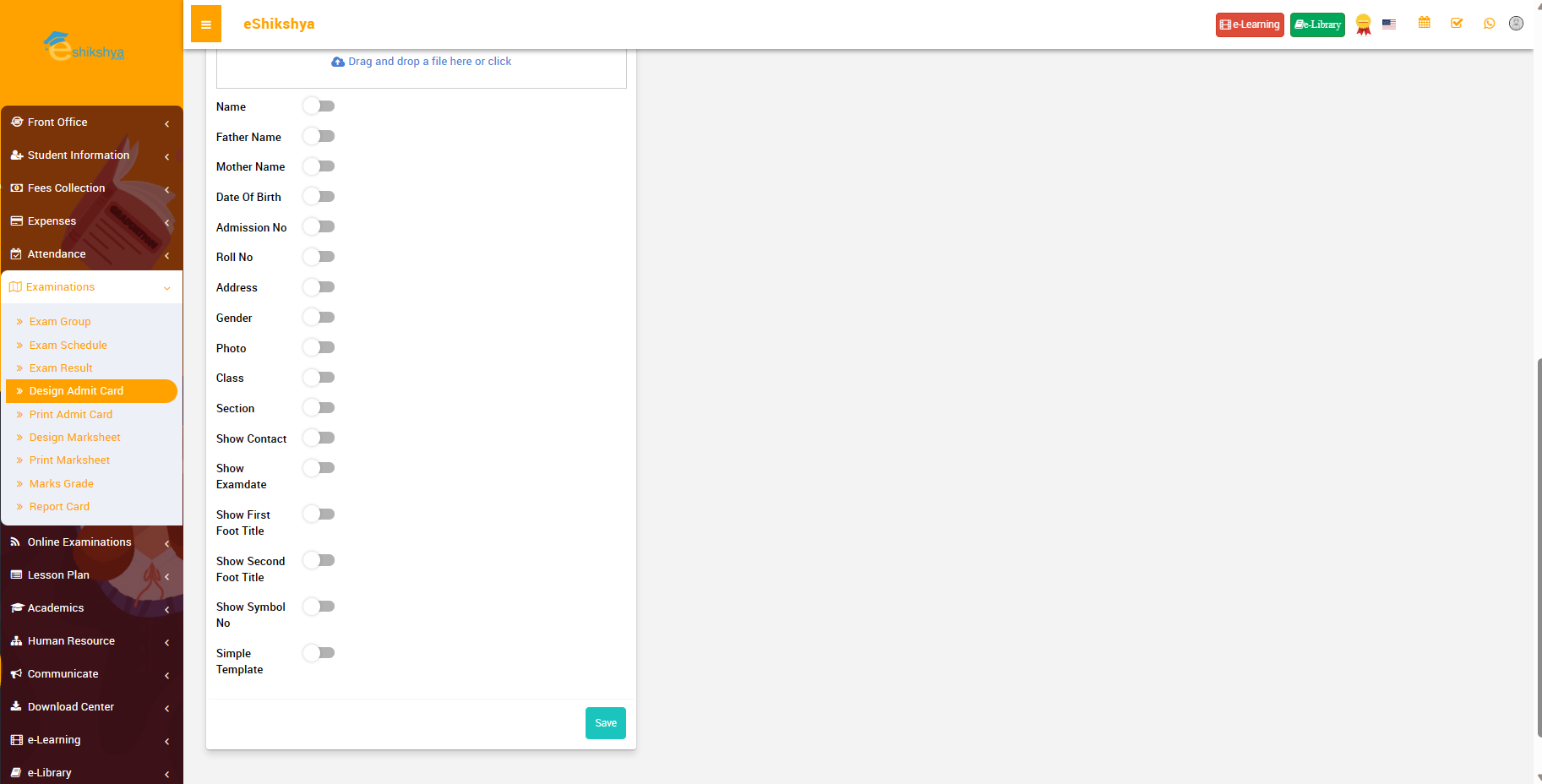1542x784 pixels.
Task: Open the task checklist icon
Action: (1457, 24)
